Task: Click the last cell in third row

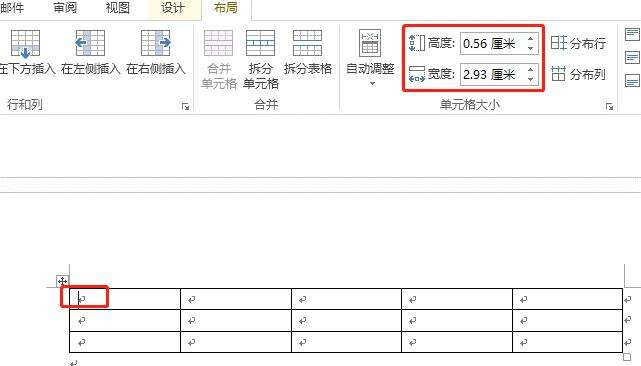Action: [x=567, y=342]
